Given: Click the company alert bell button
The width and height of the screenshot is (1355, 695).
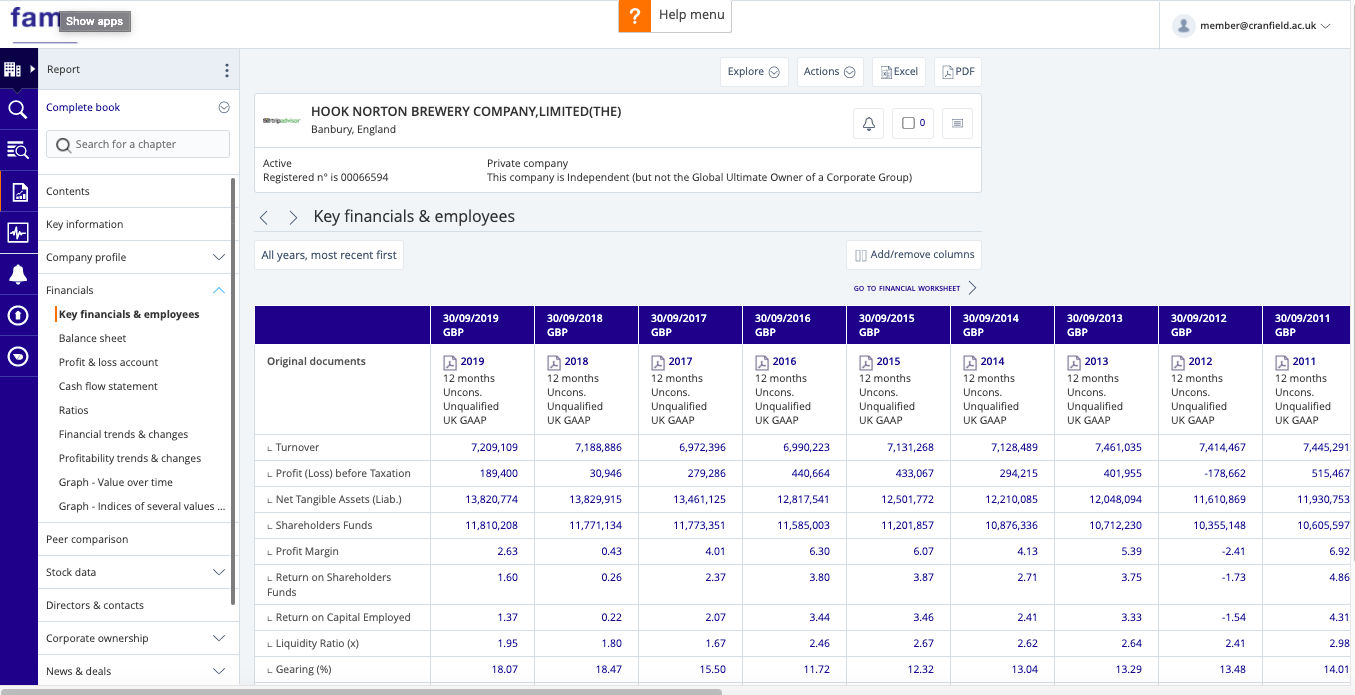Looking at the screenshot, I should [x=868, y=123].
